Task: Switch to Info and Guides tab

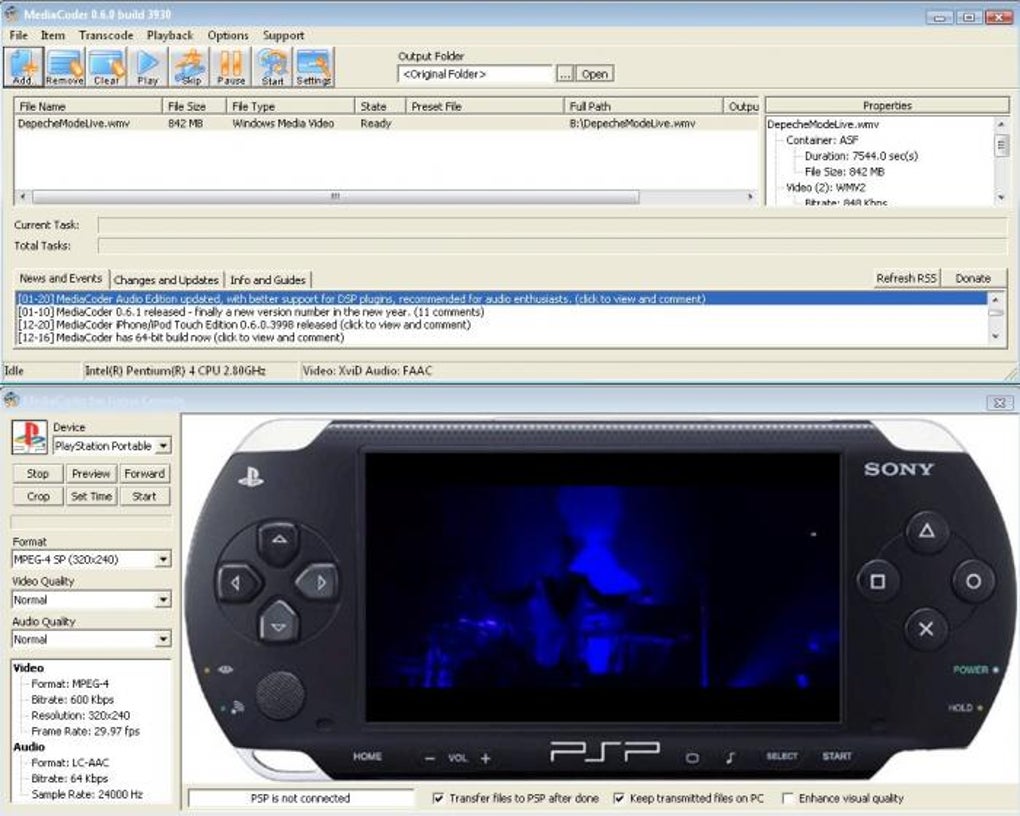Action: point(267,280)
